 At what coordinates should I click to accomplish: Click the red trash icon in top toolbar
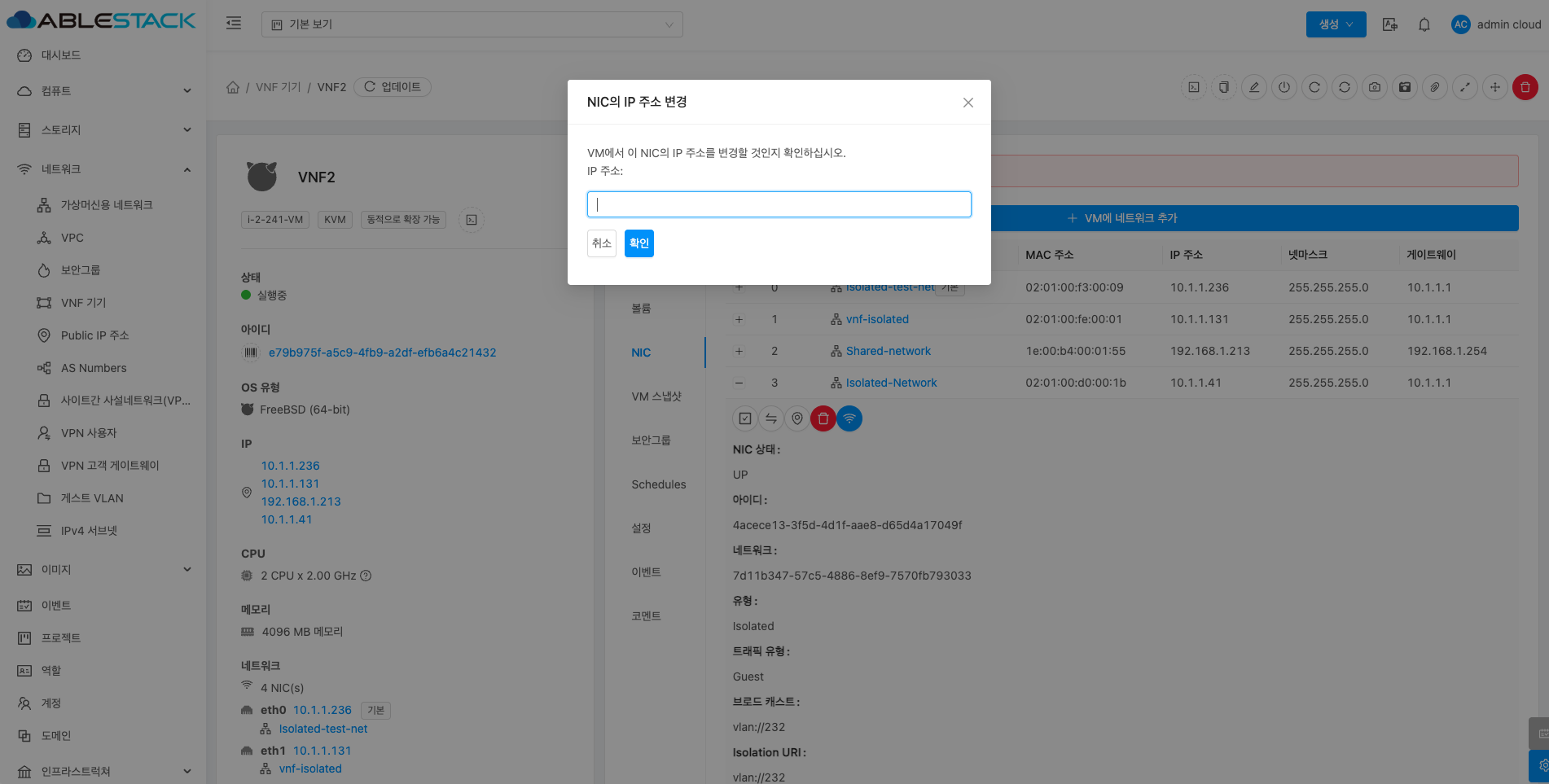pyautogui.click(x=1525, y=87)
